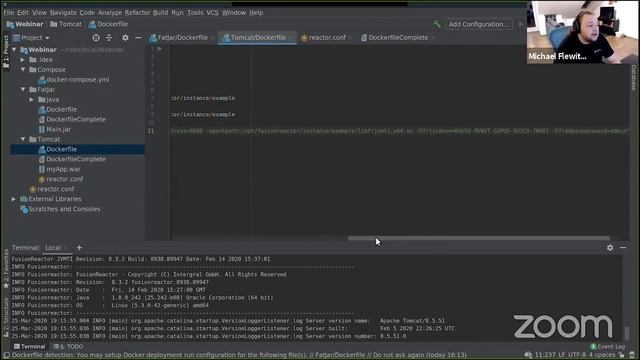The width and height of the screenshot is (640, 360).
Task: Open the Event Log
Action: tap(608, 347)
